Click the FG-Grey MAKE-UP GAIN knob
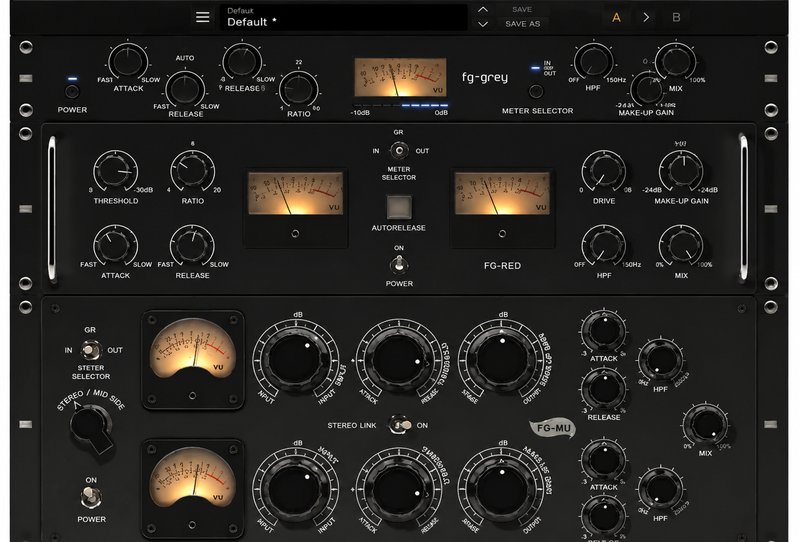The height and width of the screenshot is (542, 800). 647,89
